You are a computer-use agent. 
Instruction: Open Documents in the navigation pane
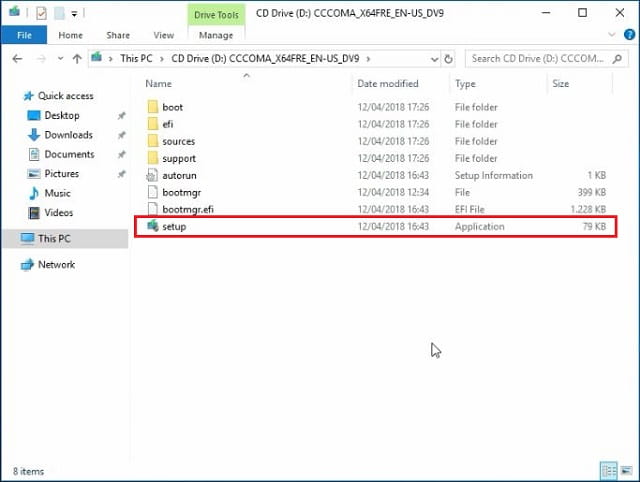click(69, 154)
